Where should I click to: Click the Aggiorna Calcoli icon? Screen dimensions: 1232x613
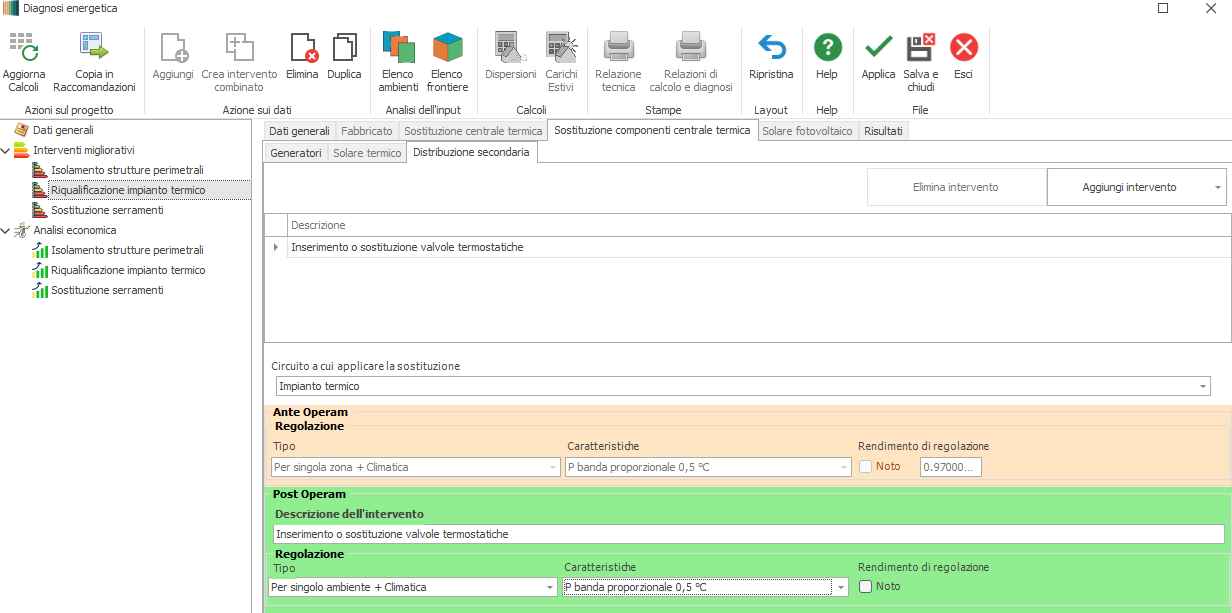(23, 47)
